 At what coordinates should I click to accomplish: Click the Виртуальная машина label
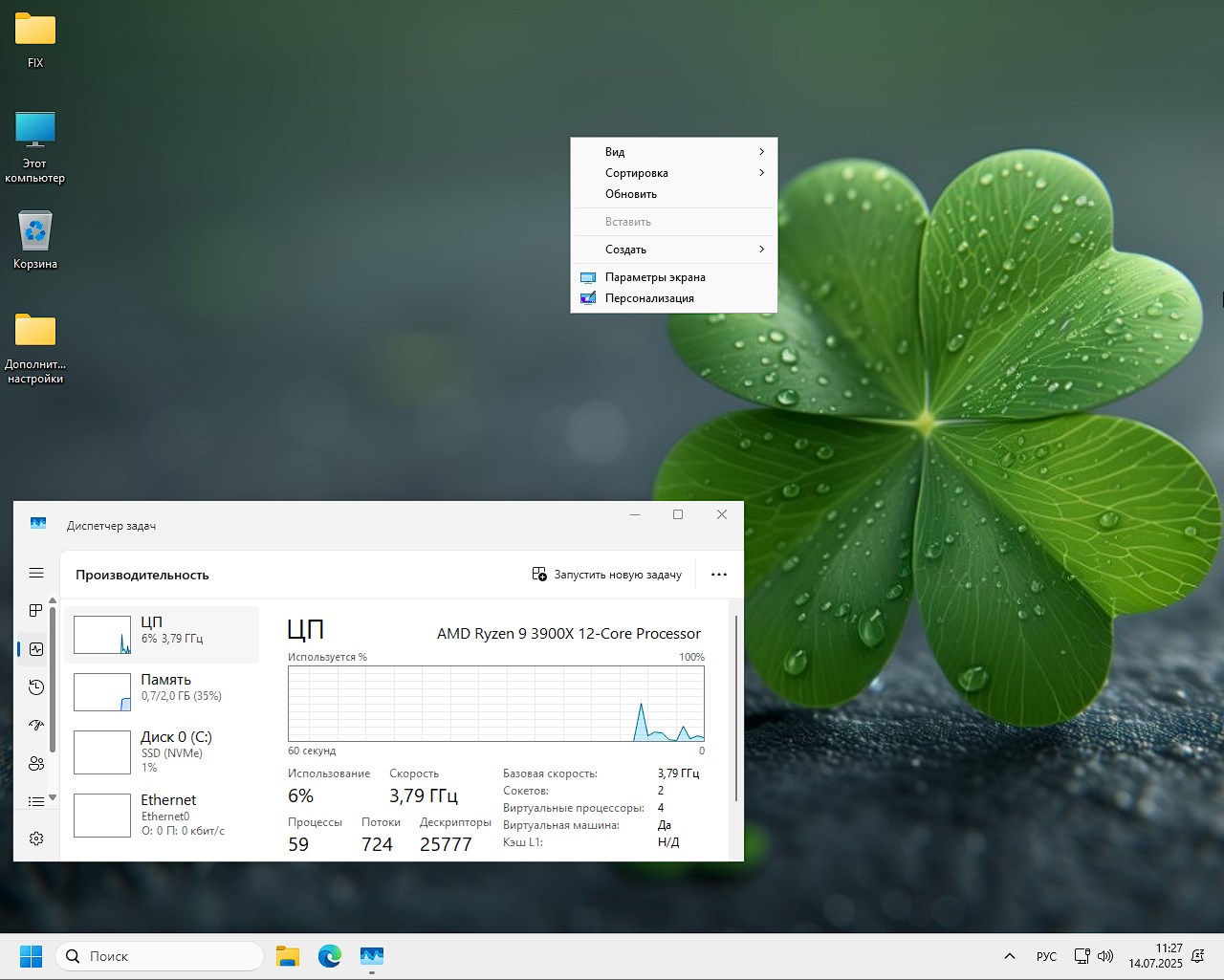pos(561,825)
